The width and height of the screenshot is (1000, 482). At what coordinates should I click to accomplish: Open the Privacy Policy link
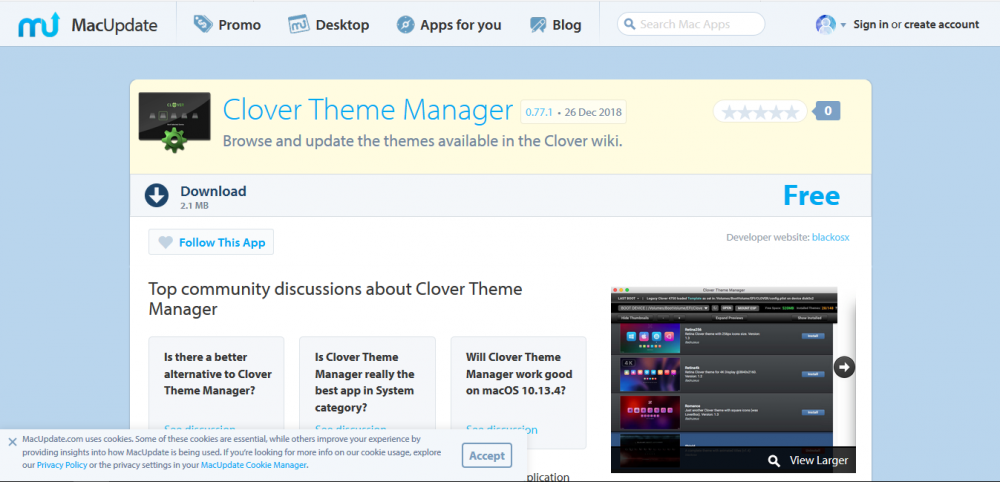tap(62, 465)
